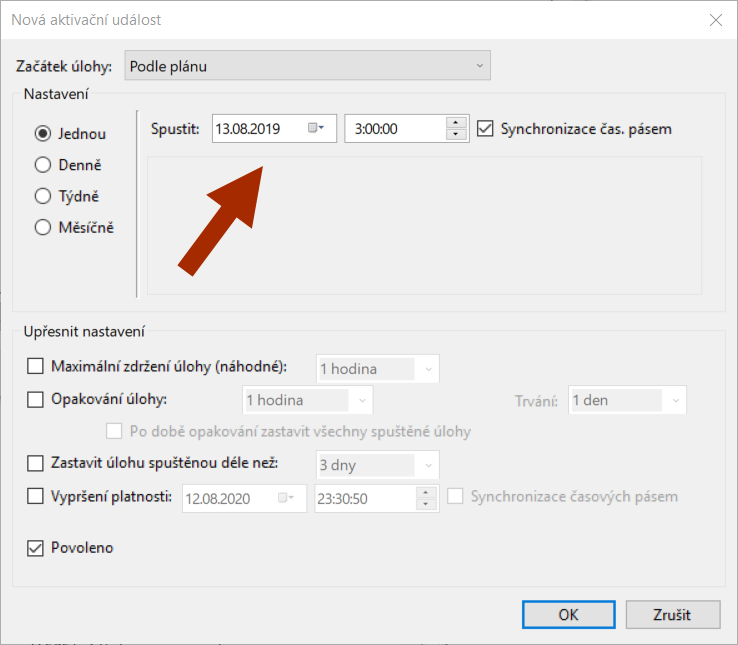This screenshot has width=738, height=645.
Task: Click the OK button
Action: pyautogui.click(x=569, y=614)
